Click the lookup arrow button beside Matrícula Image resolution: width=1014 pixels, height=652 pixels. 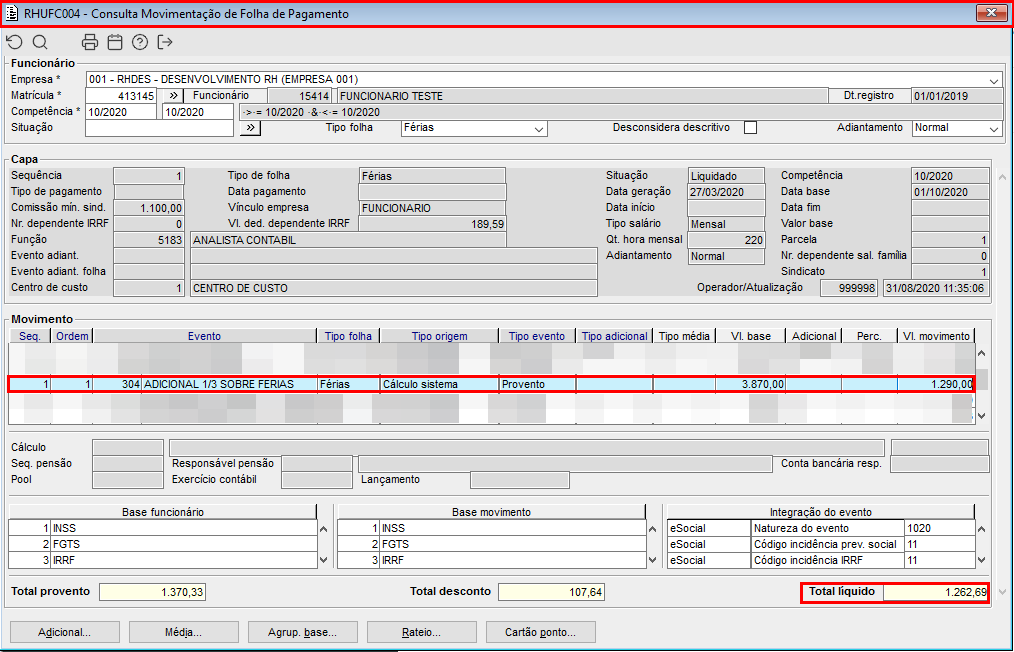click(x=172, y=96)
